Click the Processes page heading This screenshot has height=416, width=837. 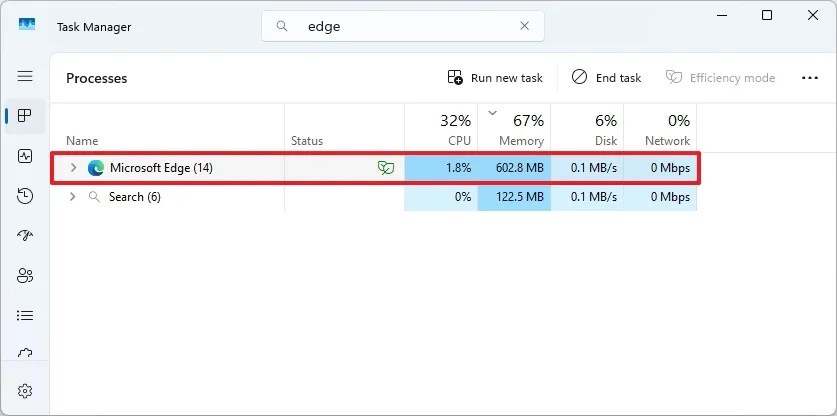point(97,79)
